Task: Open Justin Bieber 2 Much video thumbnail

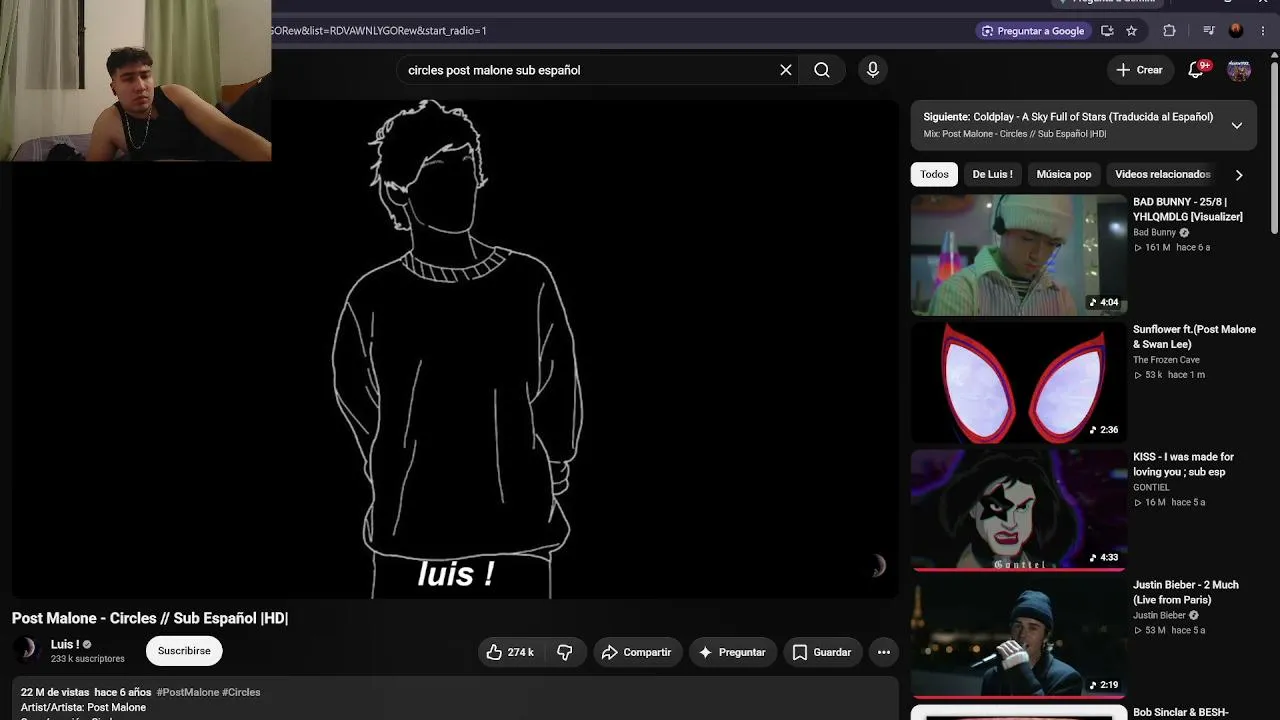Action: 1018,638
